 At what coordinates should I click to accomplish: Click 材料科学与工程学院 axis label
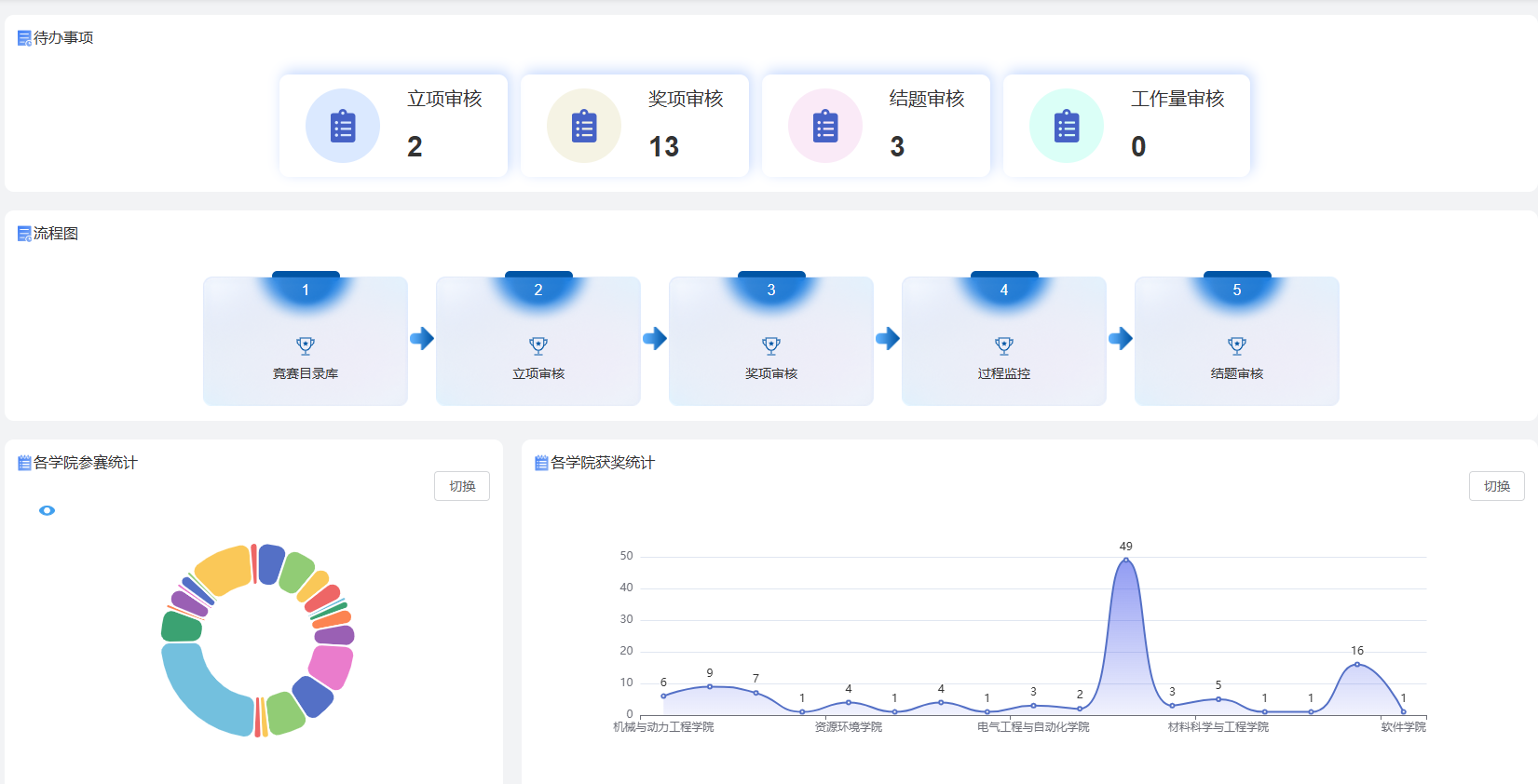click(1218, 726)
